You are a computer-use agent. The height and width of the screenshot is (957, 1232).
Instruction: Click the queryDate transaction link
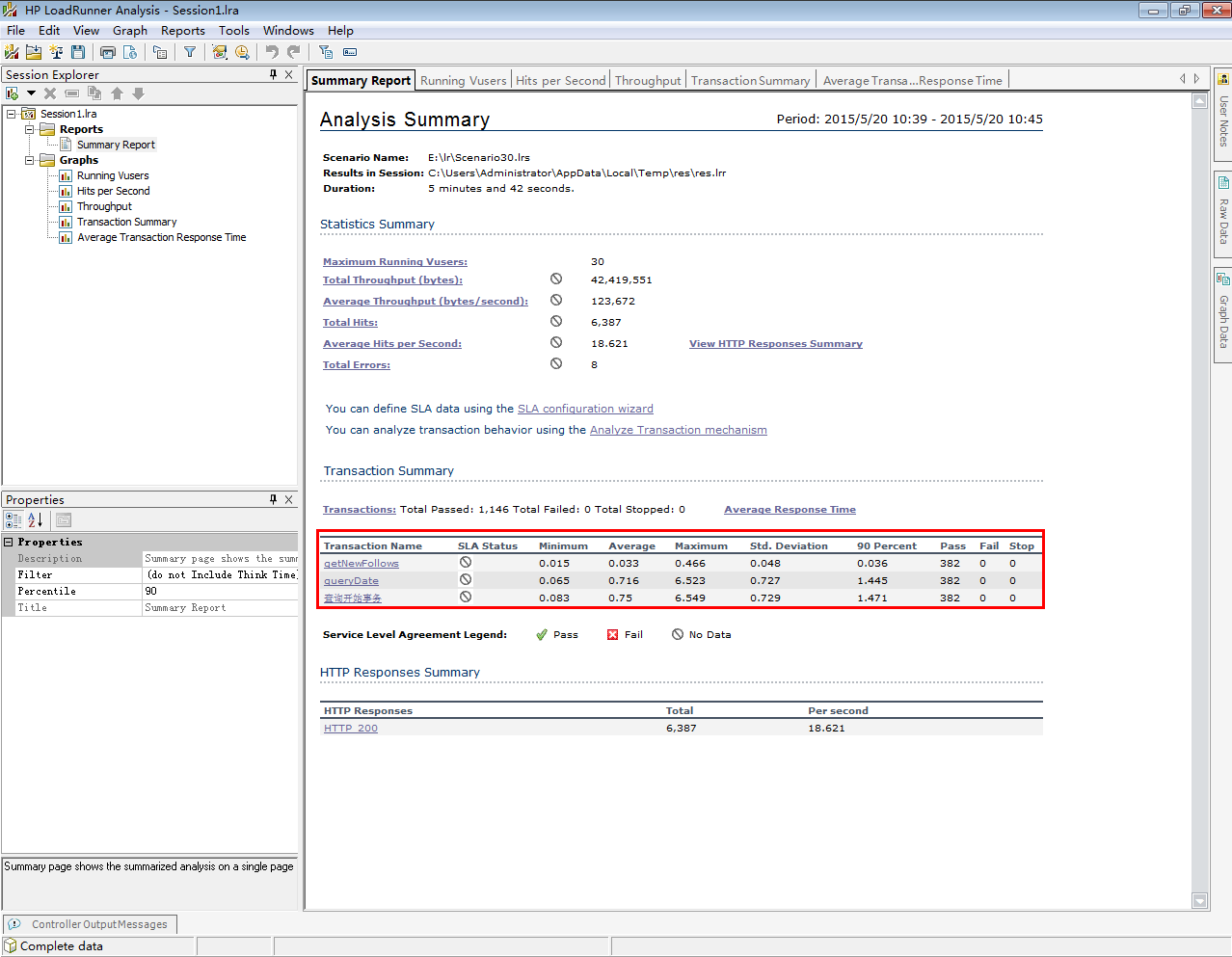[x=351, y=581]
